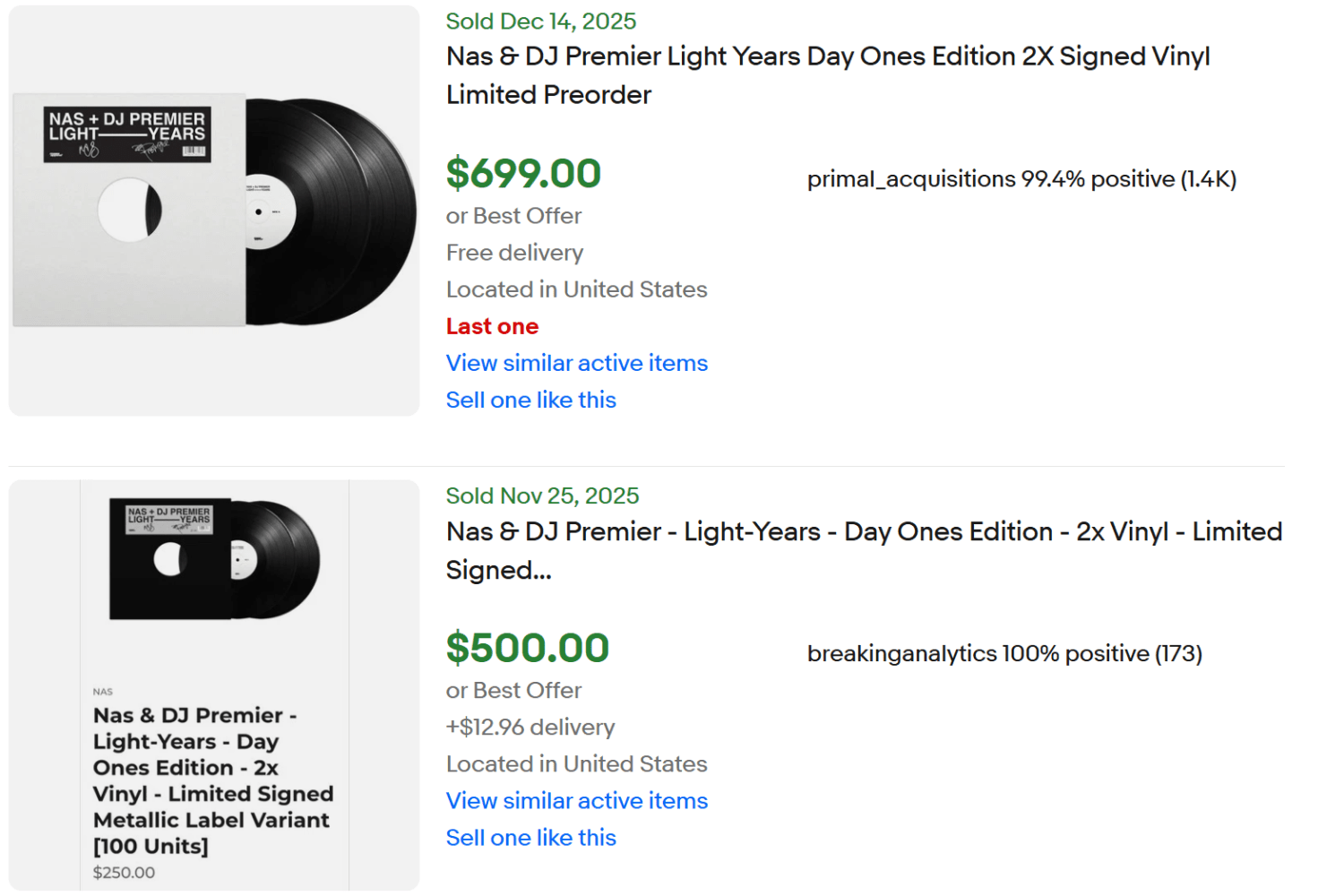Select Sell one like this under the first listing
The image size is (1344, 896).
point(530,400)
